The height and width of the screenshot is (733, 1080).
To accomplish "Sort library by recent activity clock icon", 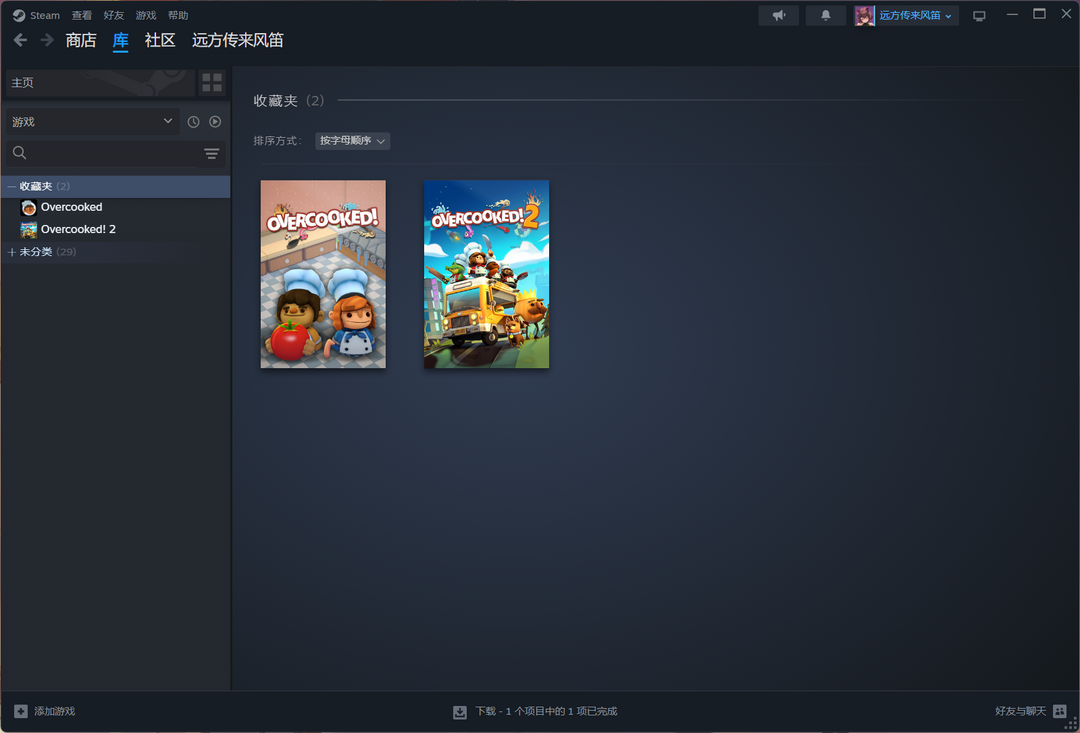I will tap(194, 122).
